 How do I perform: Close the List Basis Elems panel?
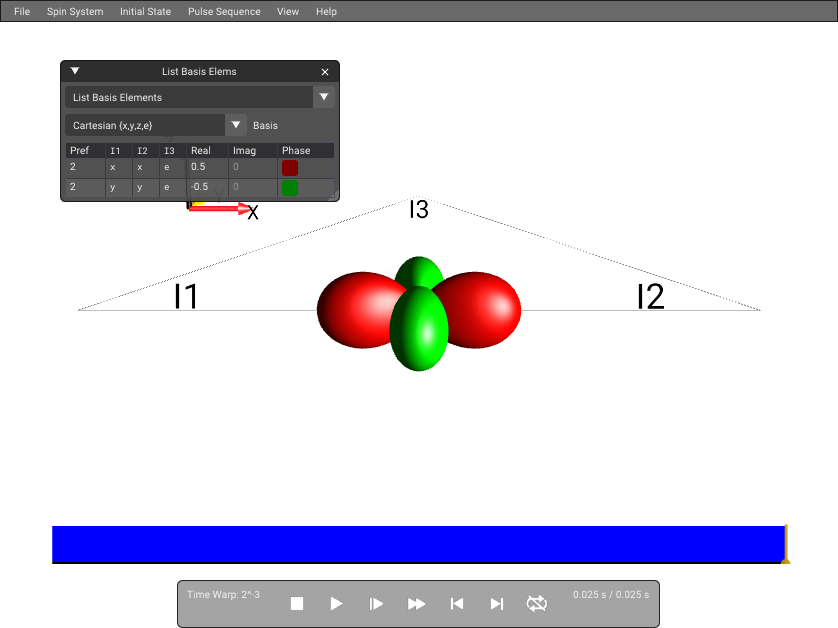325,72
